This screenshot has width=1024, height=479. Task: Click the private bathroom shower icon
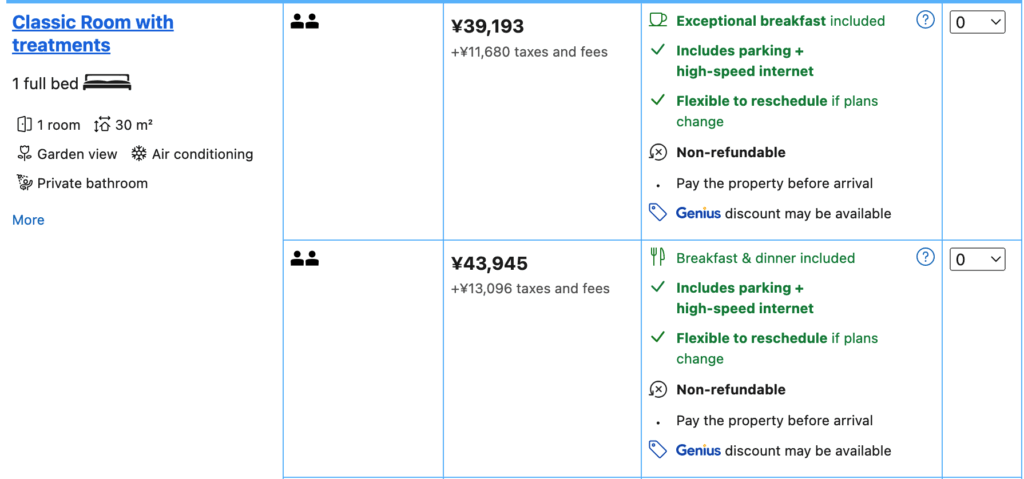click(25, 183)
